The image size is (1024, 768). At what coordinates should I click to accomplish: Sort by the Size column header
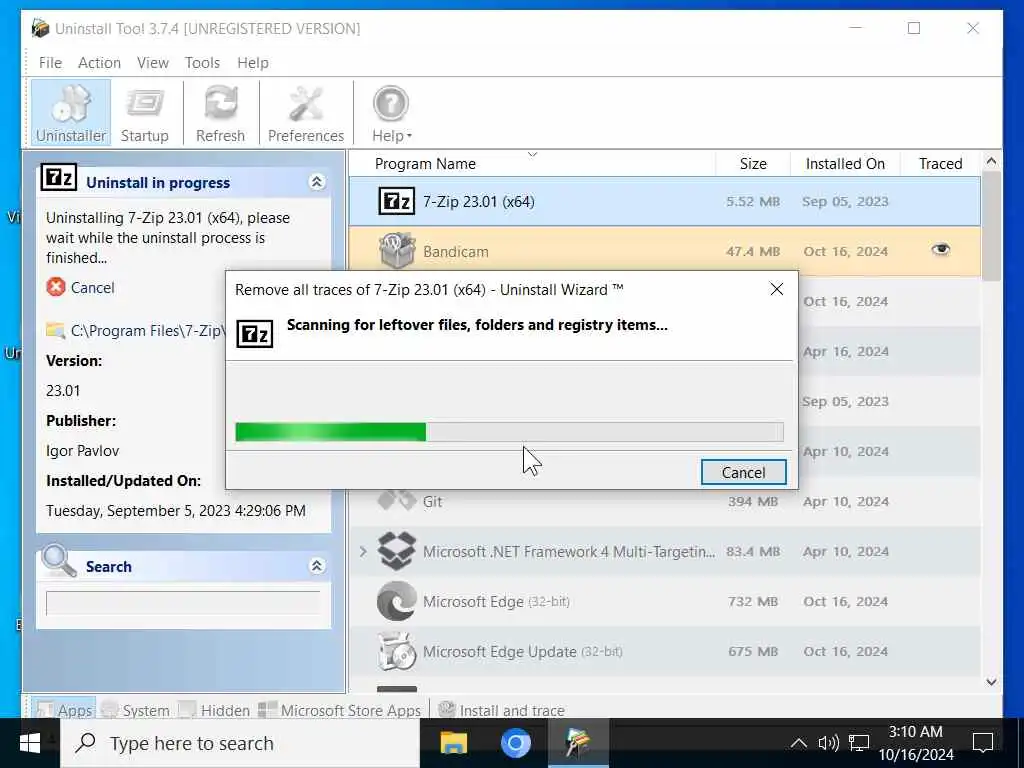point(753,163)
